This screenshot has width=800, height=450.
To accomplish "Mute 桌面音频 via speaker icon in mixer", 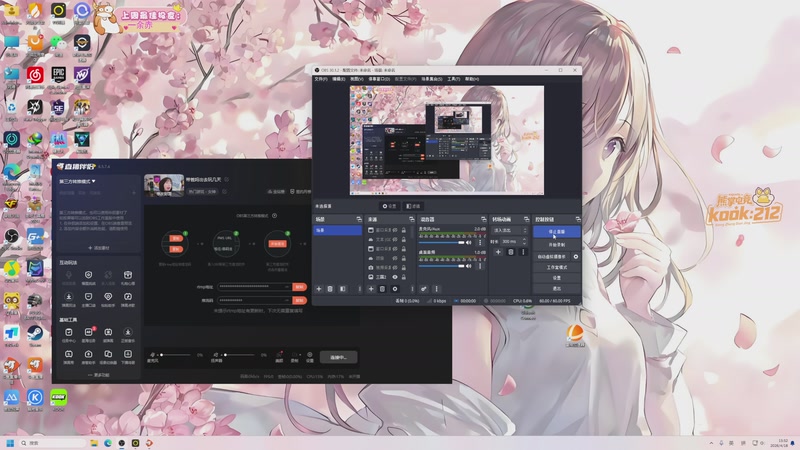I will click(x=468, y=266).
